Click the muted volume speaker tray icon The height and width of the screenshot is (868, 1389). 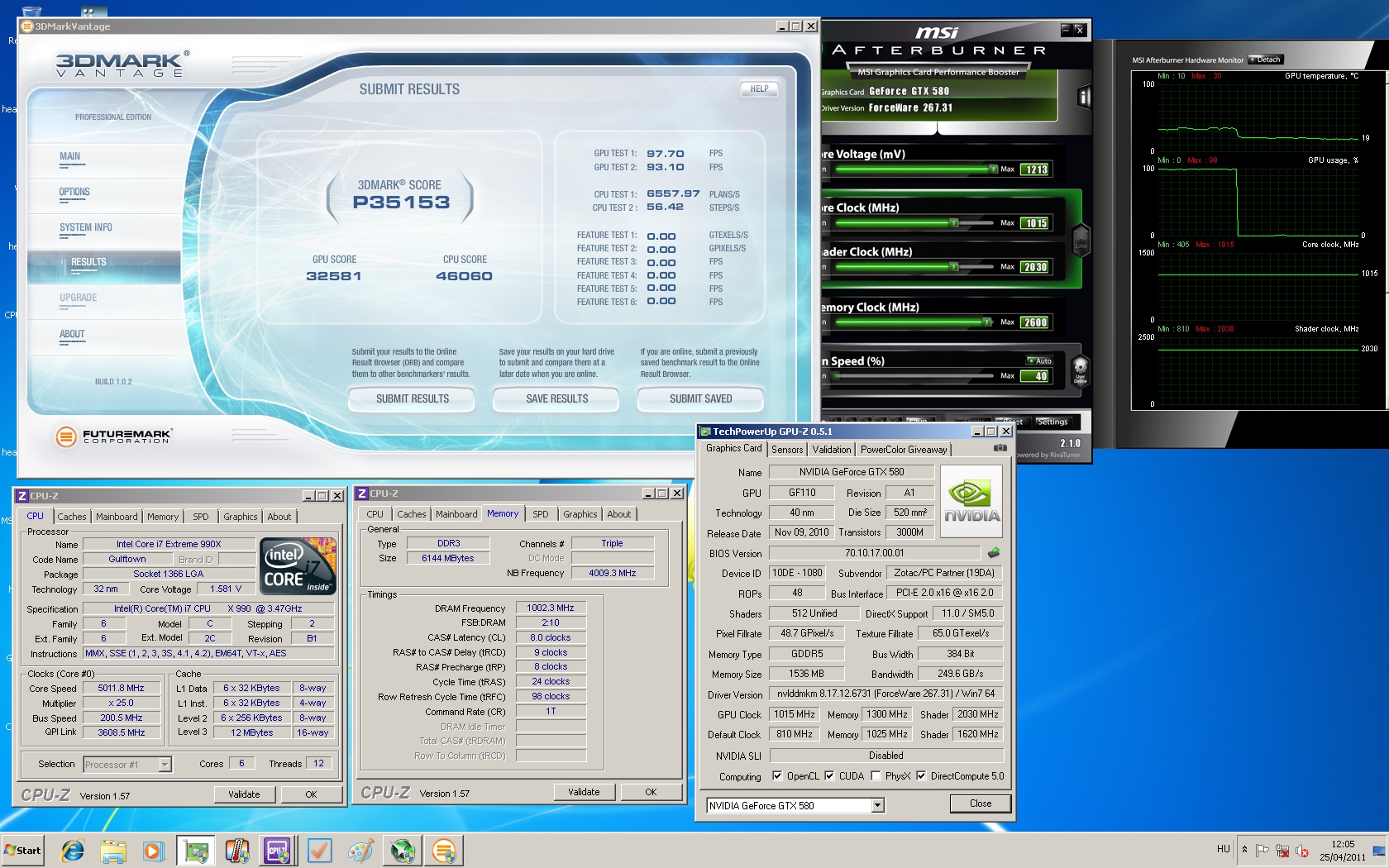[x=1302, y=850]
